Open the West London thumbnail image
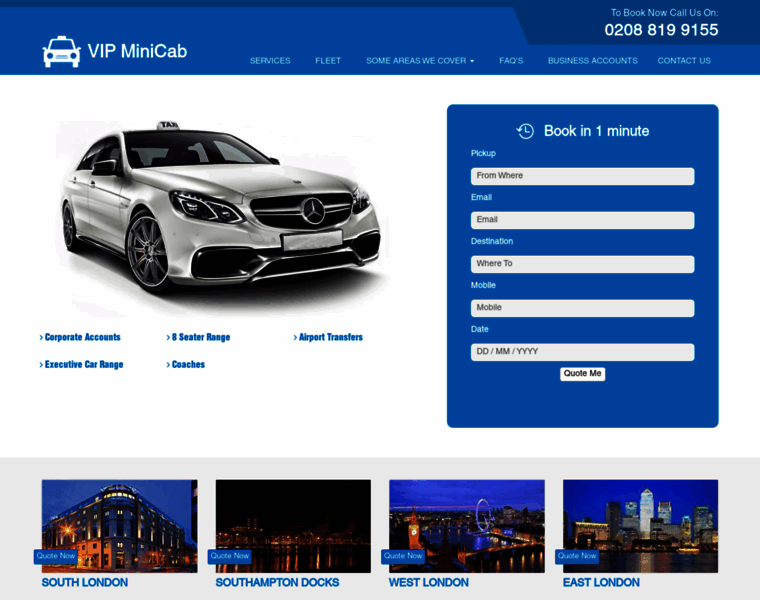The width and height of the screenshot is (760, 600). [467, 526]
